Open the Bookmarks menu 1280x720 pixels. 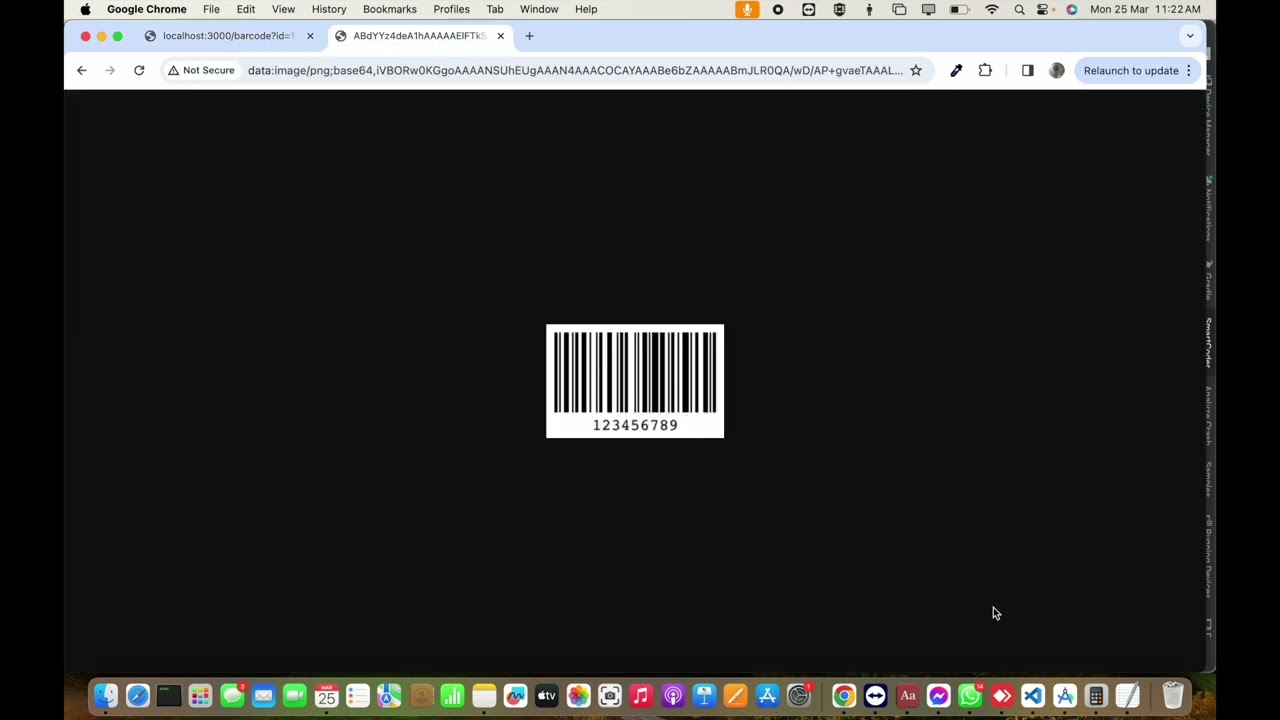[x=390, y=9]
